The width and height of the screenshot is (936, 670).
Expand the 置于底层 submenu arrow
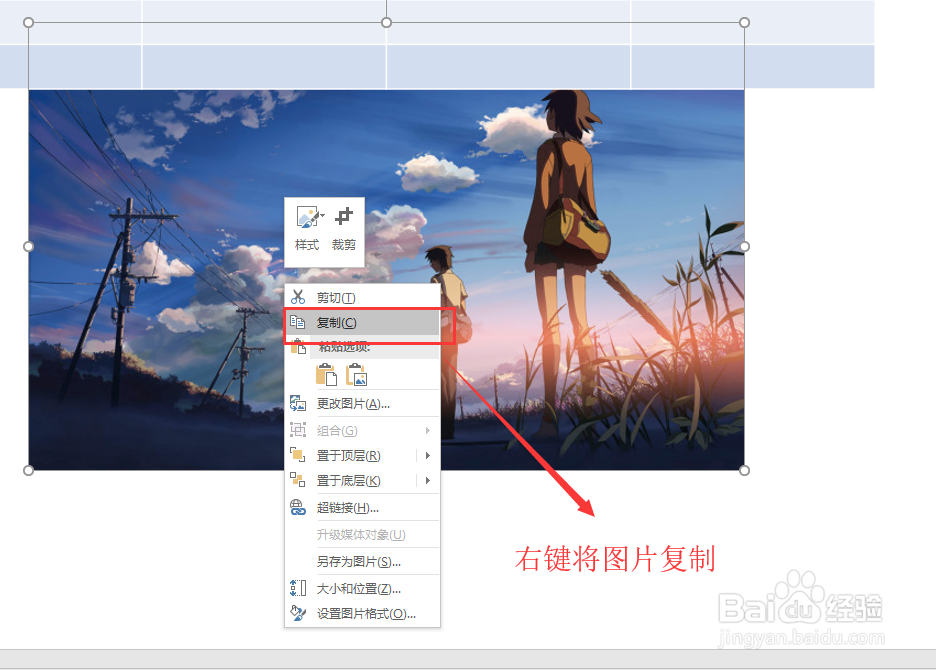click(x=428, y=481)
